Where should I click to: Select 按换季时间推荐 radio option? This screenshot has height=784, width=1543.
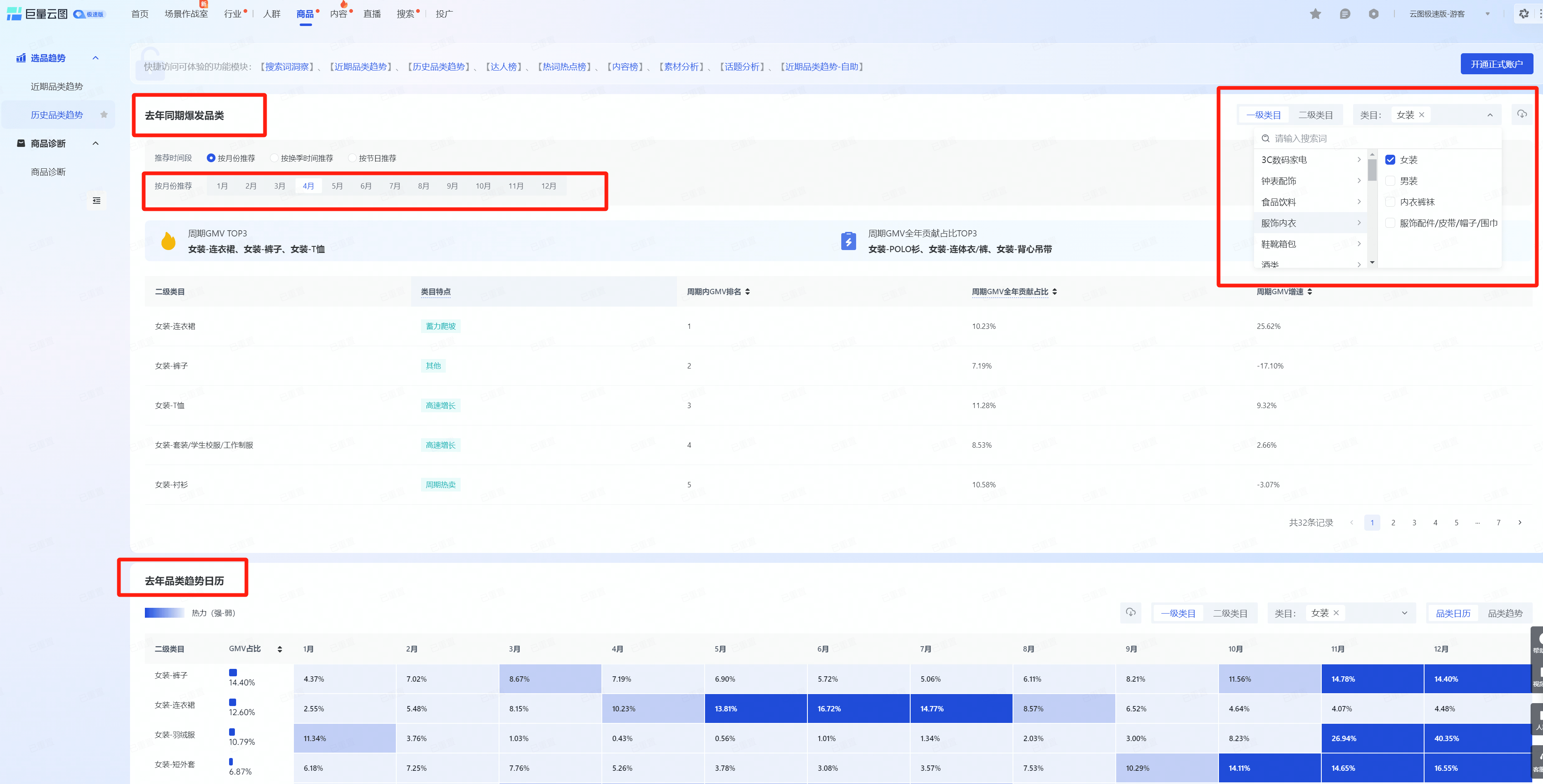[275, 158]
